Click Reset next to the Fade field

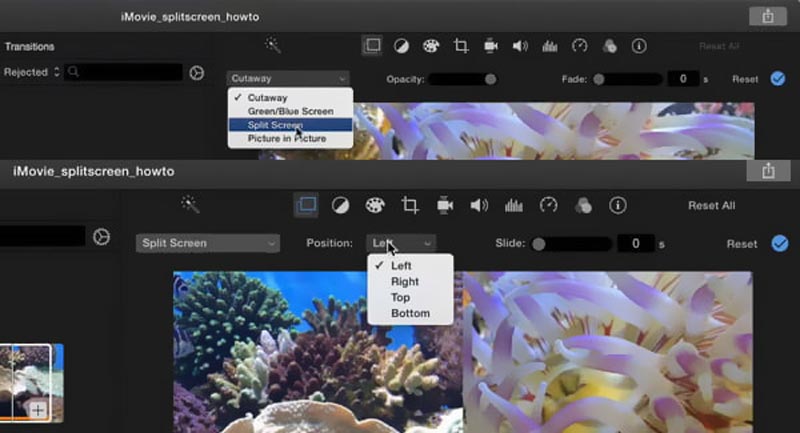tap(745, 79)
